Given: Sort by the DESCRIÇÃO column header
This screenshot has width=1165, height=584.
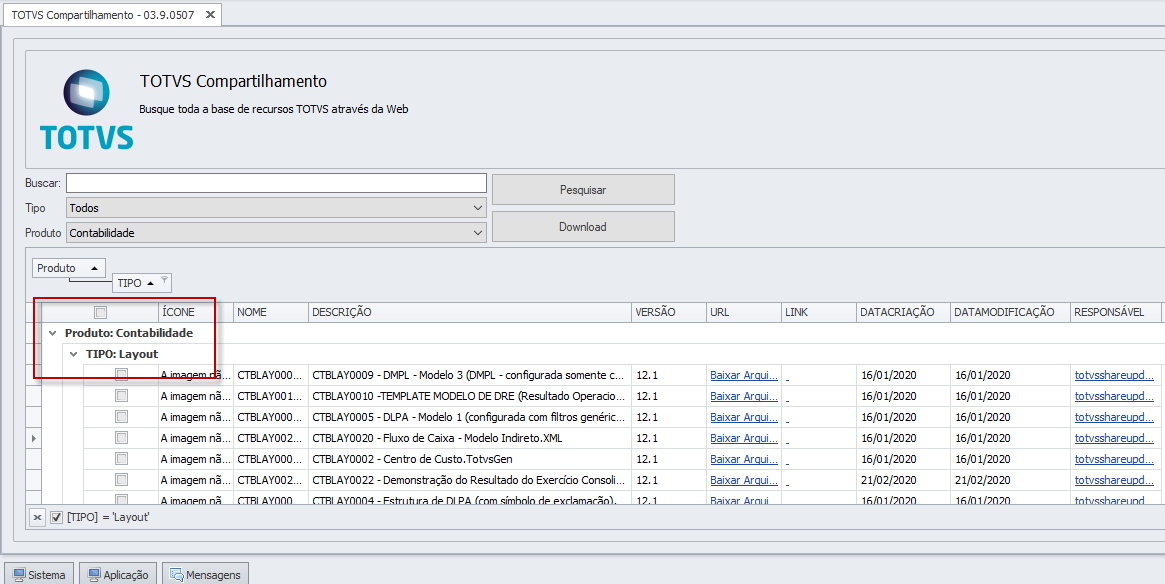Looking at the screenshot, I should click(470, 313).
